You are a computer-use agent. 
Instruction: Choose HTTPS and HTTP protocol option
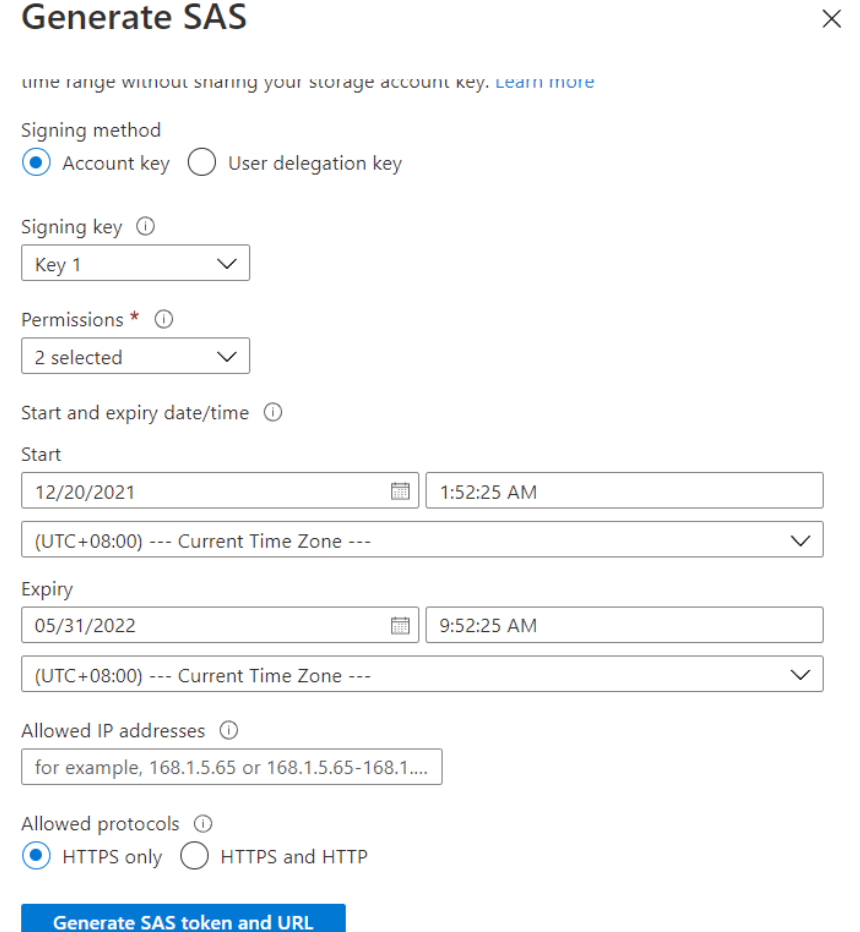click(194, 857)
